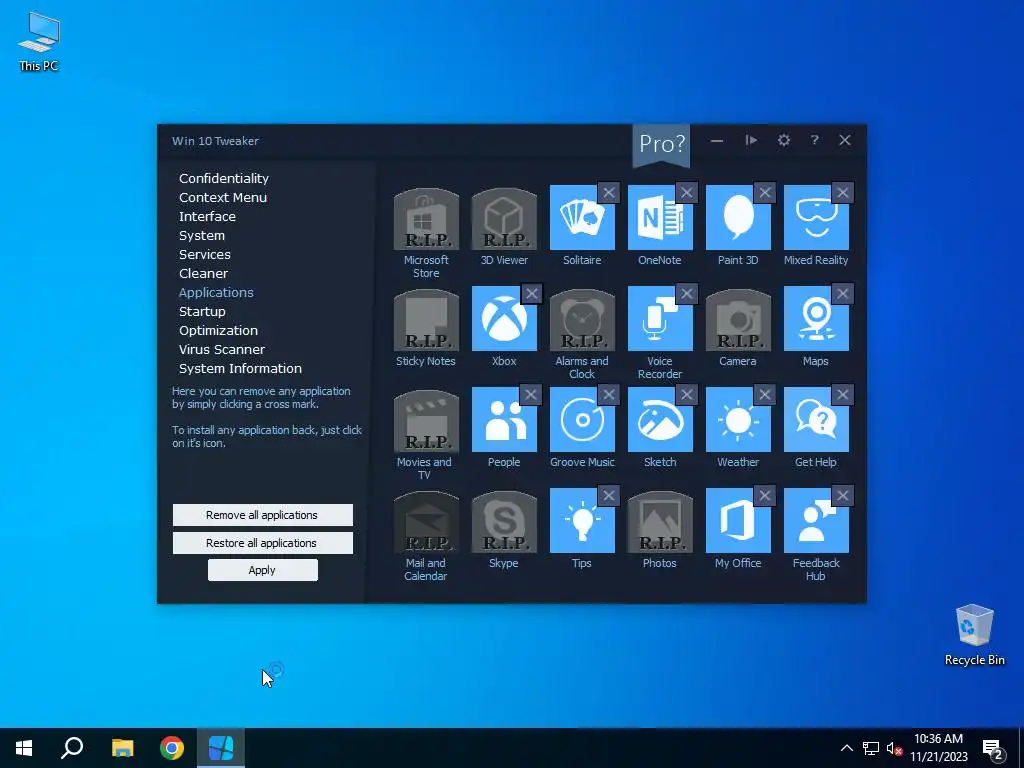Viewport: 1024px width, 768px height.
Task: Click the Sketch app tile
Action: tap(660, 420)
